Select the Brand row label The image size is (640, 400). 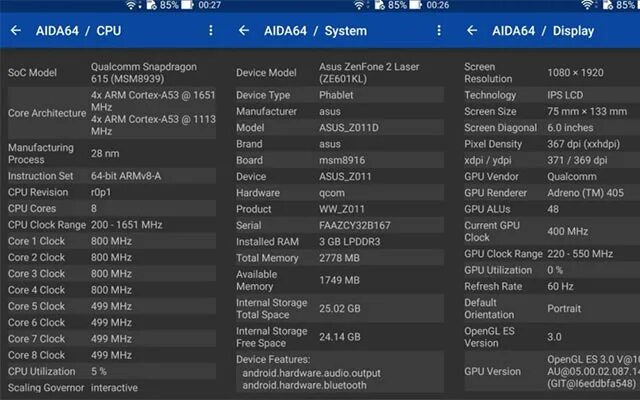(x=249, y=144)
